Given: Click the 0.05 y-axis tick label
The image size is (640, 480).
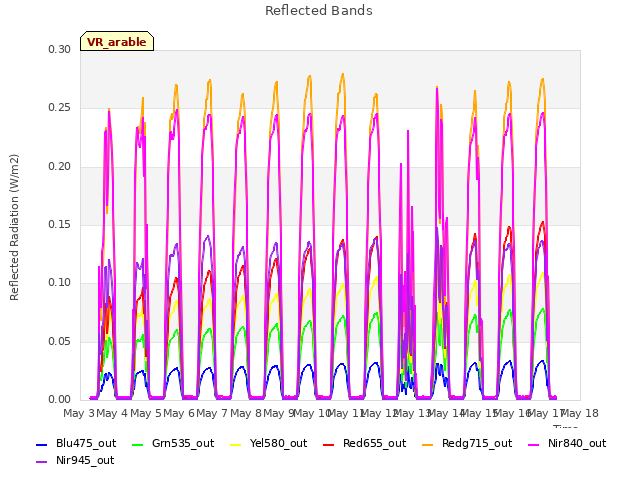Looking at the screenshot, I should click(60, 341).
